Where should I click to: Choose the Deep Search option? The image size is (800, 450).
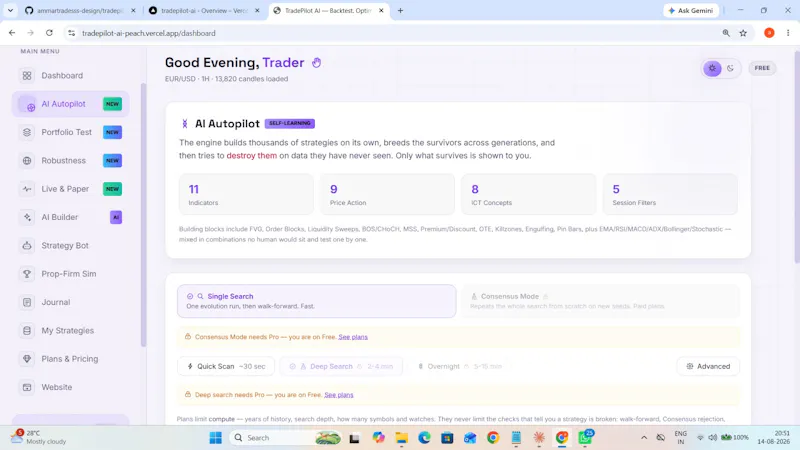point(341,366)
